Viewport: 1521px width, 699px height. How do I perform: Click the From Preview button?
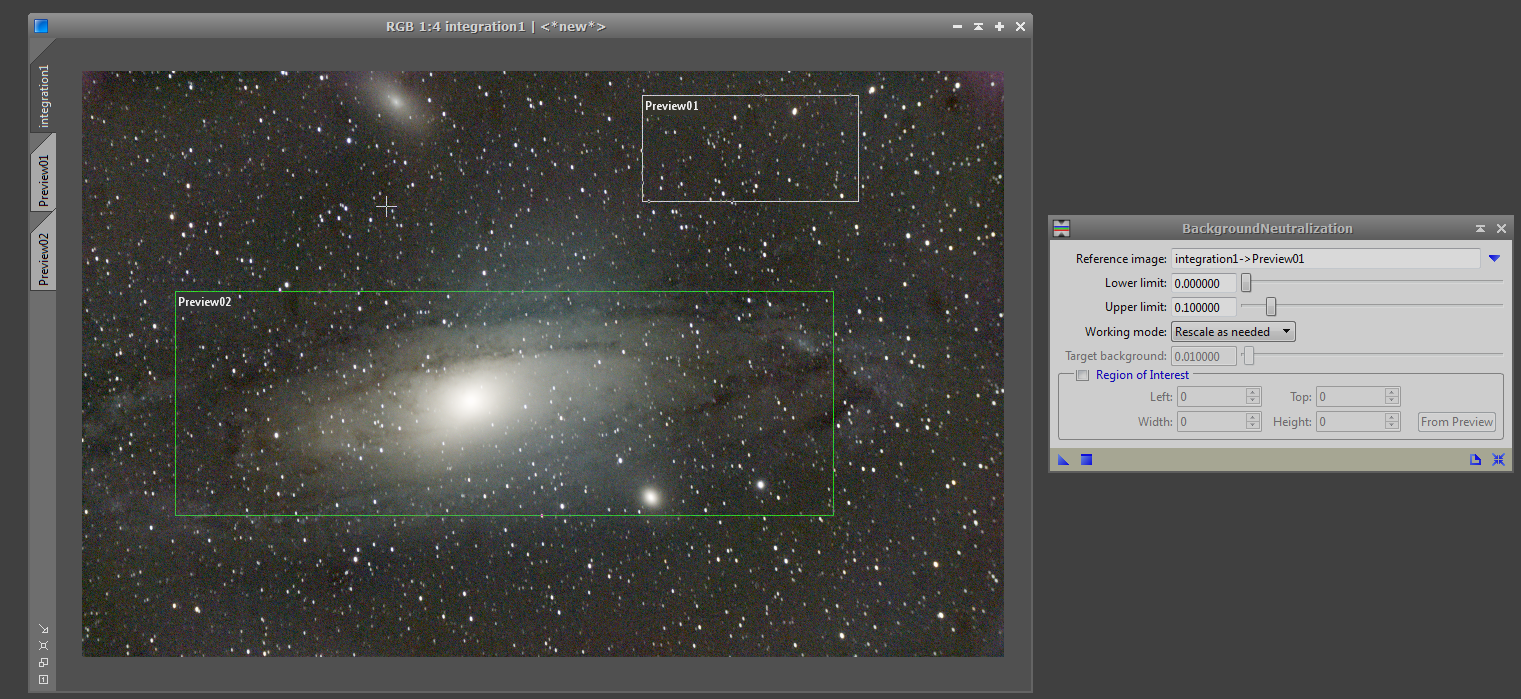pyautogui.click(x=1456, y=422)
